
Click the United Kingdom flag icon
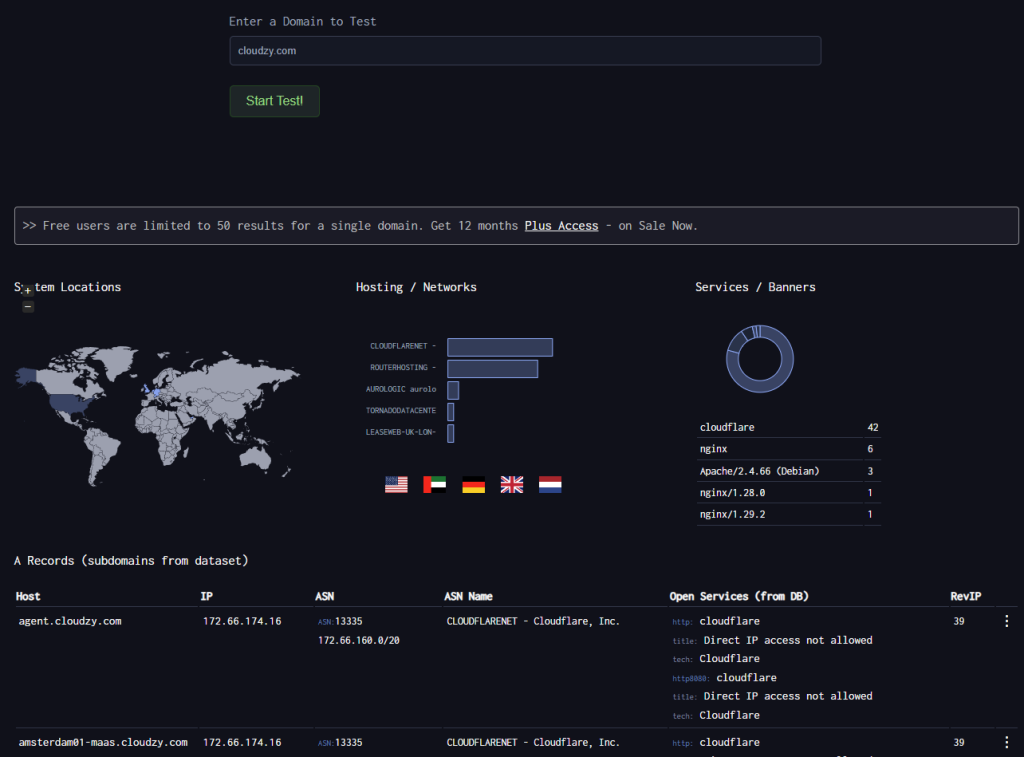(x=512, y=485)
